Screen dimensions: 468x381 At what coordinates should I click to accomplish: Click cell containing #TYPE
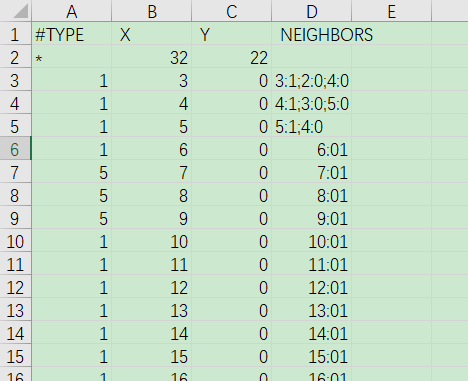point(71,34)
